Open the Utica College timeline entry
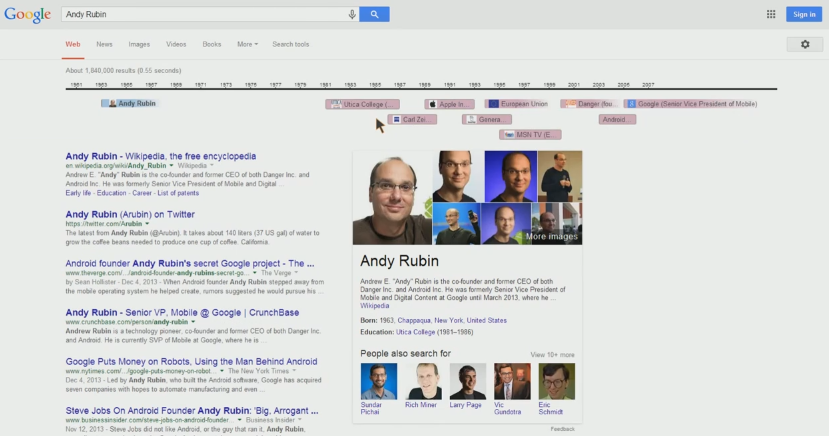 [364, 104]
